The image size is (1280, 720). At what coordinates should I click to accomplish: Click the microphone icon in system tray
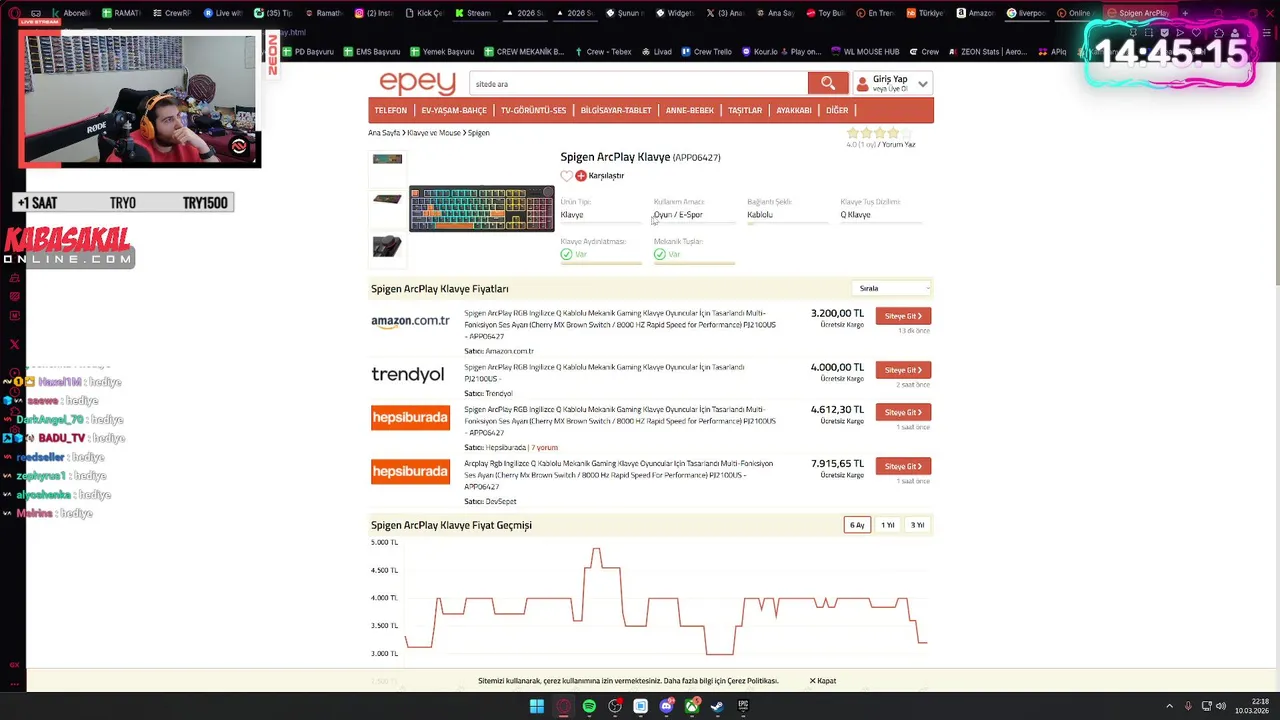pyautogui.click(x=1188, y=706)
